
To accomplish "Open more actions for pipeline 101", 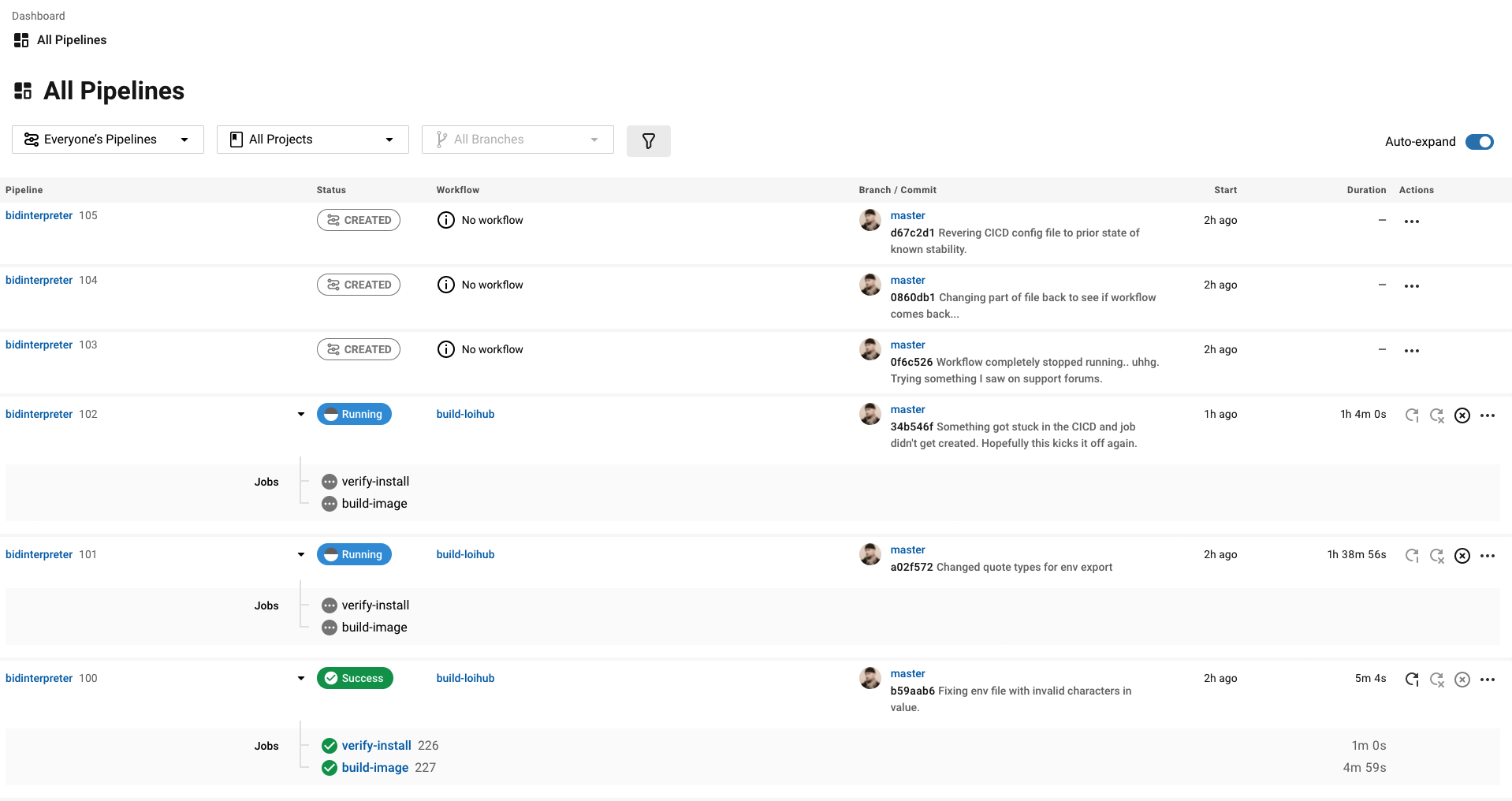I will (x=1488, y=556).
